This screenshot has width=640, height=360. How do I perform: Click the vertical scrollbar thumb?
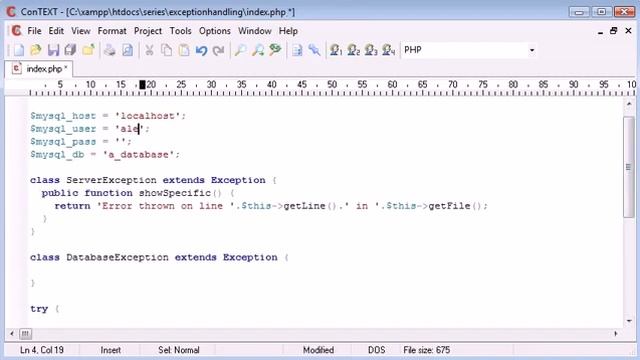pyautogui.click(x=629, y=167)
